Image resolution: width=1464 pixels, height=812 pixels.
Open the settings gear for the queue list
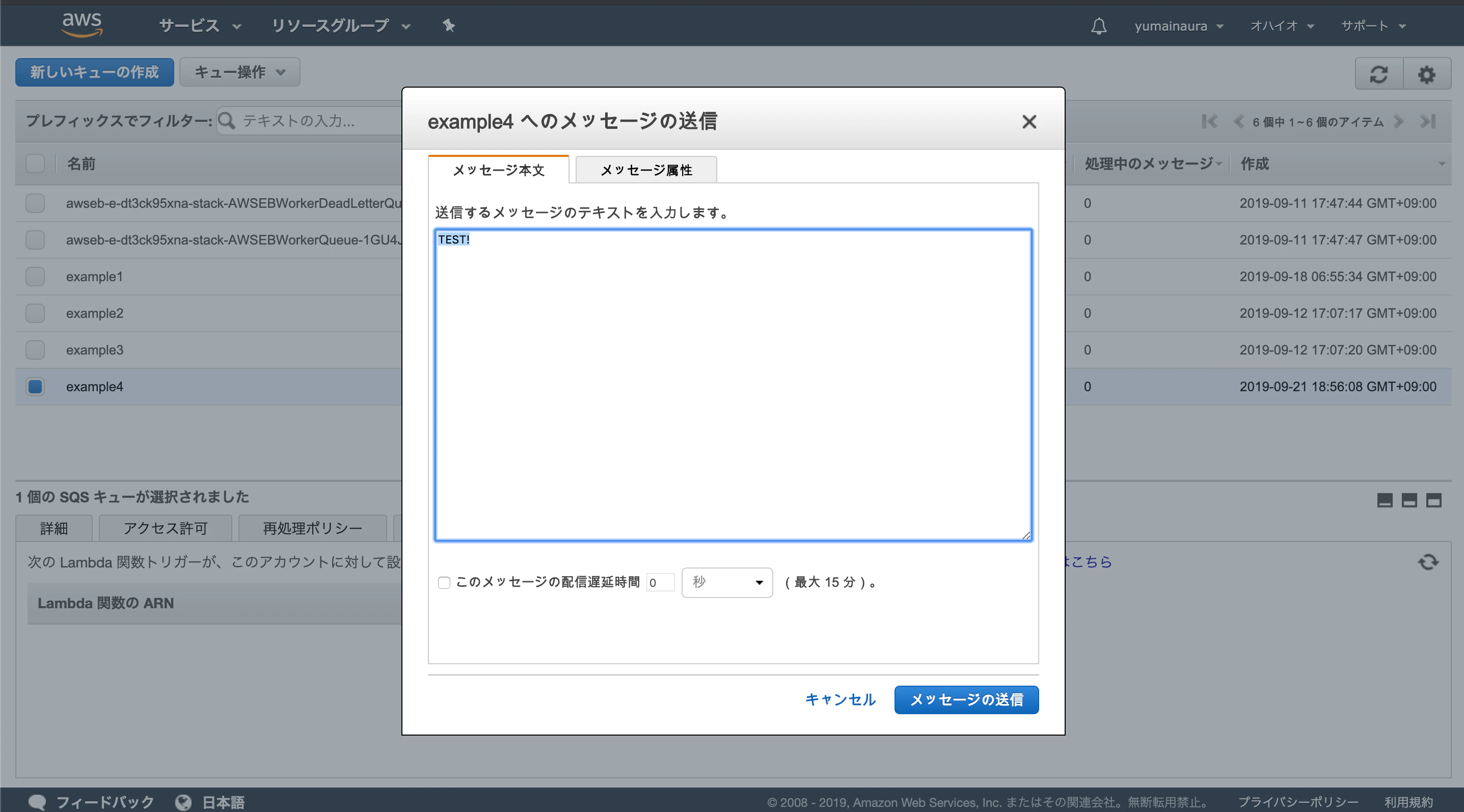click(1426, 74)
